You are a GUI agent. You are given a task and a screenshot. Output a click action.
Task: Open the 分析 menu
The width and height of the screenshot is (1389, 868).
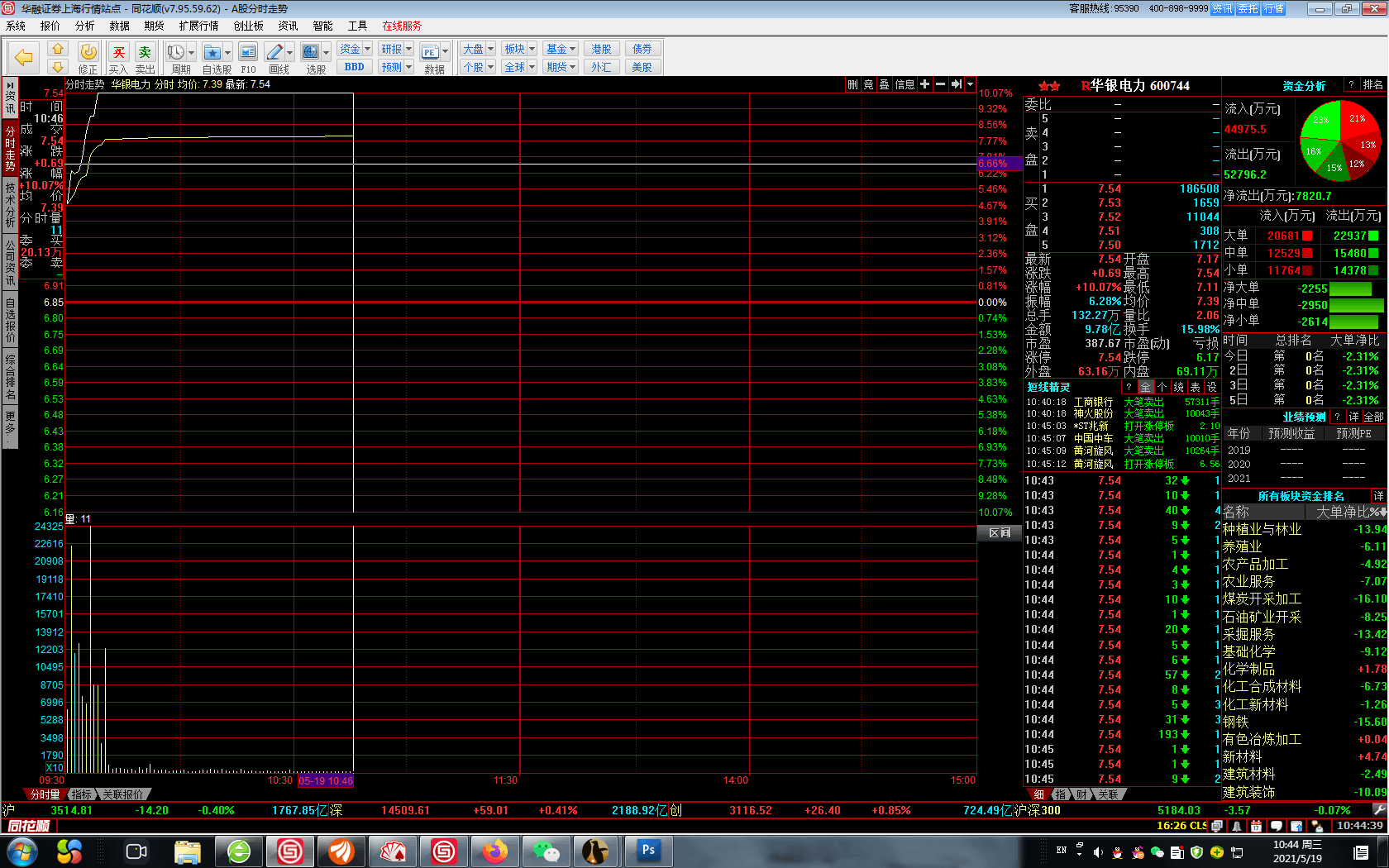[x=85, y=26]
